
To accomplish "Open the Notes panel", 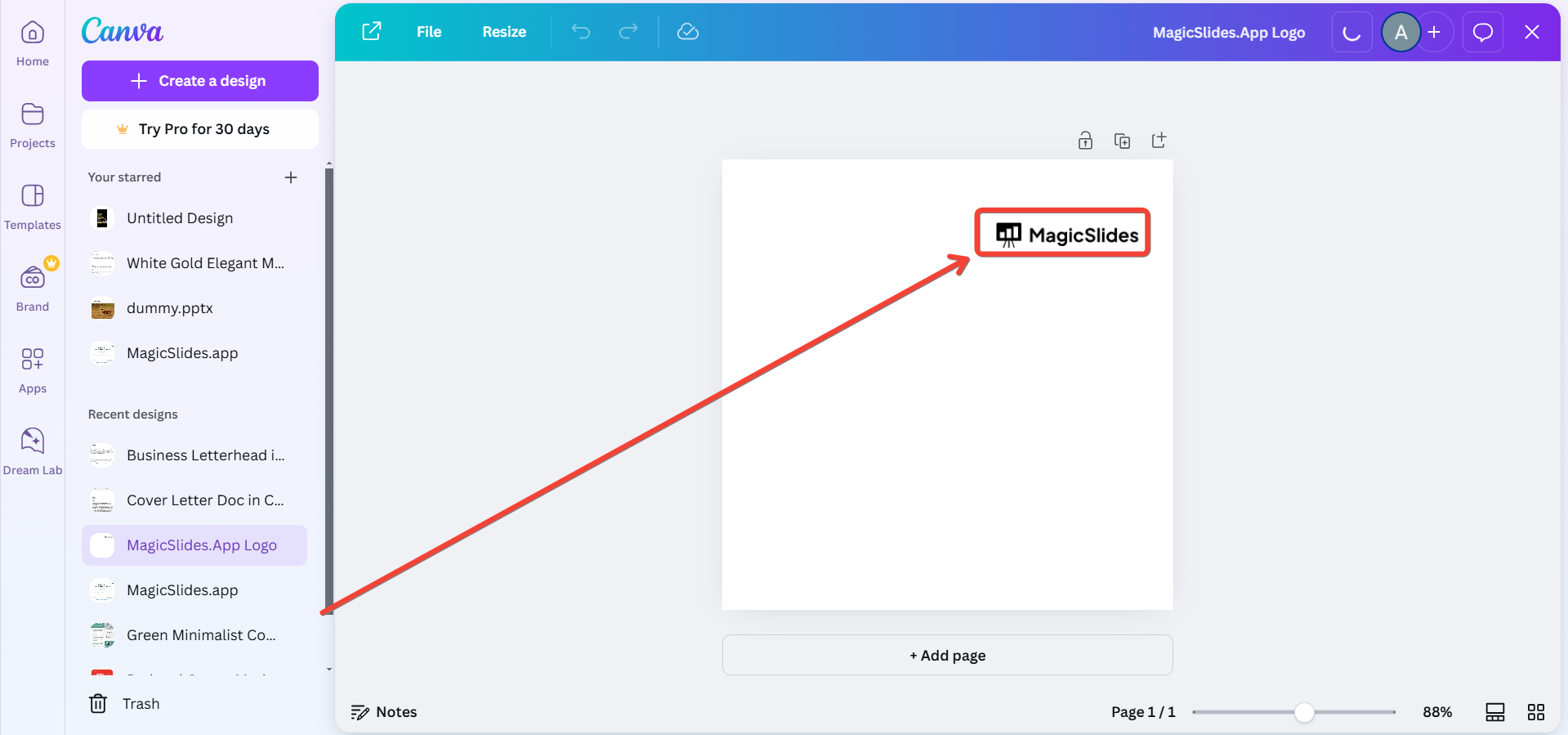I will click(x=384, y=712).
